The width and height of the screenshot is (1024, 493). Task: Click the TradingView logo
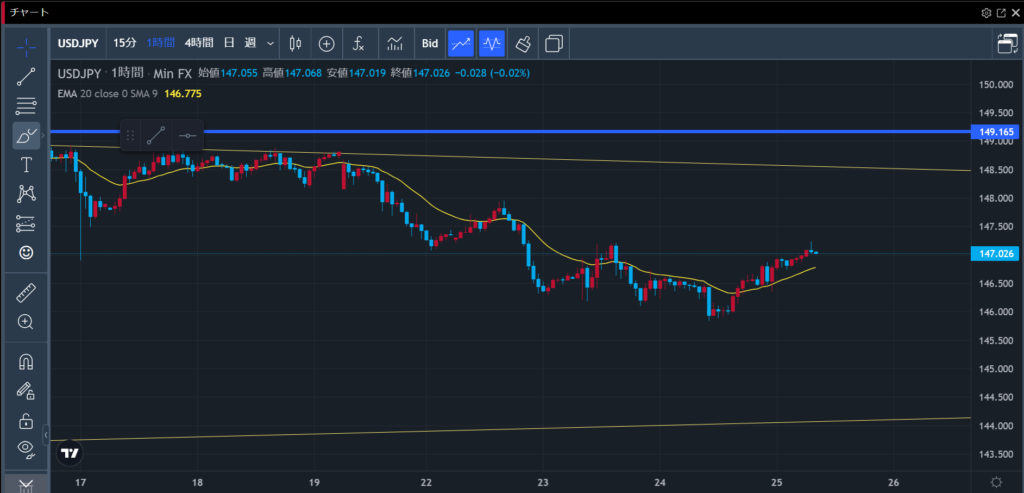point(69,453)
